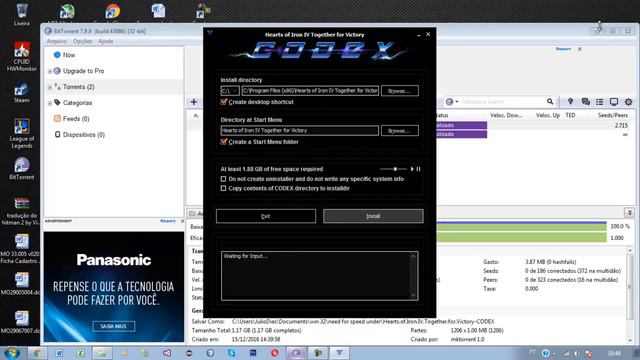640x360 pixels.
Task: Collapse the torrent details panel arrow
Action: (x=629, y=212)
